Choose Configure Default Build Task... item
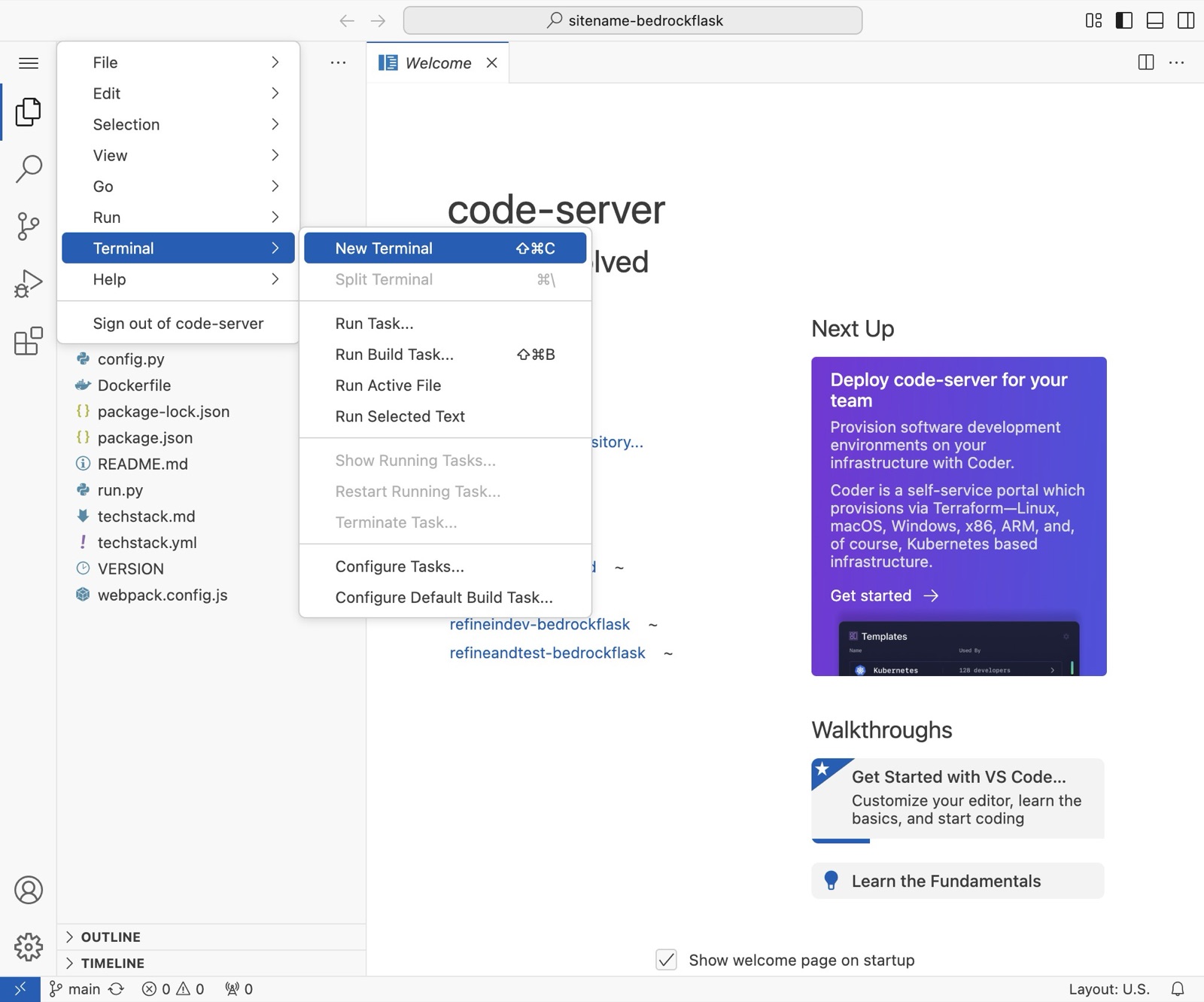 [x=445, y=597]
